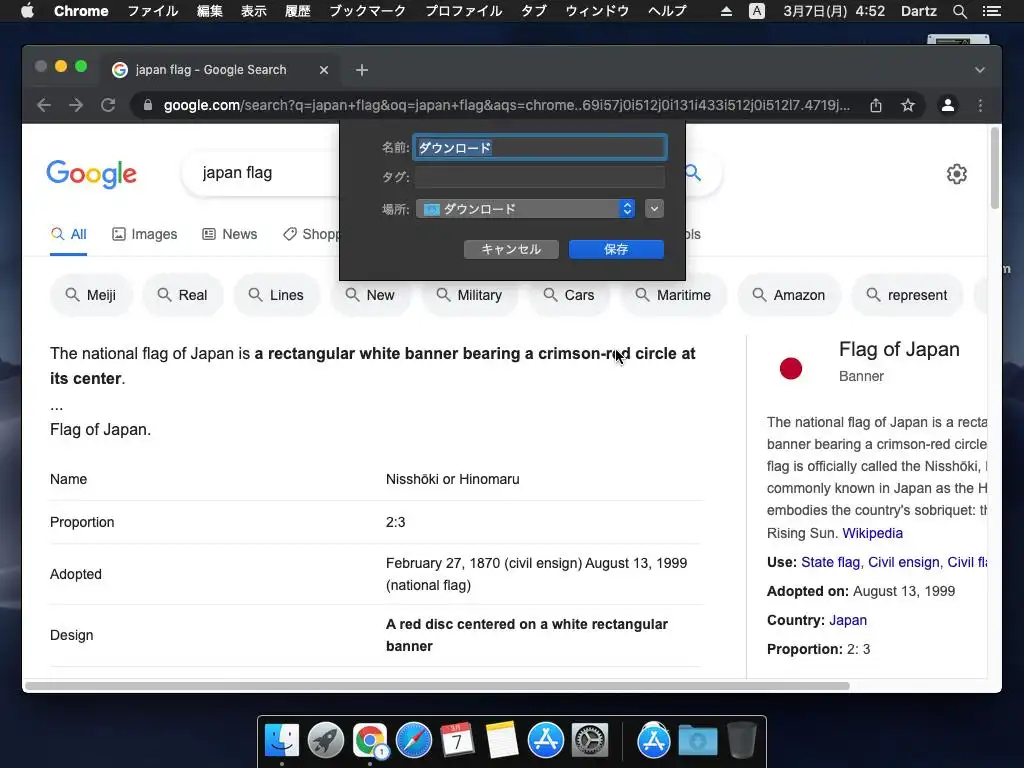The image size is (1024, 768).
Task: Open Launchpad from the Dock
Action: tap(326, 741)
